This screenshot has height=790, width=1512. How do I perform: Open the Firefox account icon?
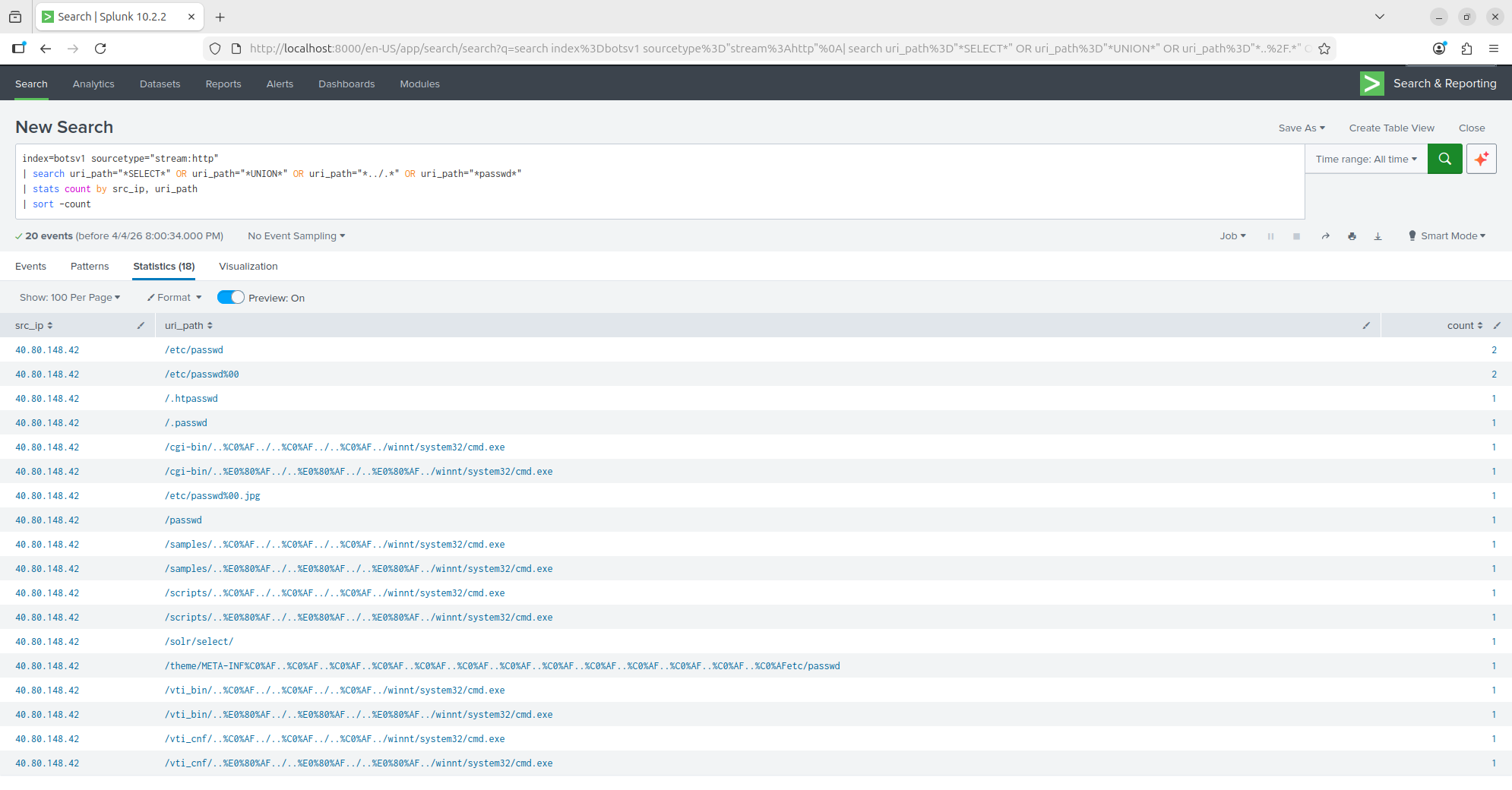tap(1439, 49)
